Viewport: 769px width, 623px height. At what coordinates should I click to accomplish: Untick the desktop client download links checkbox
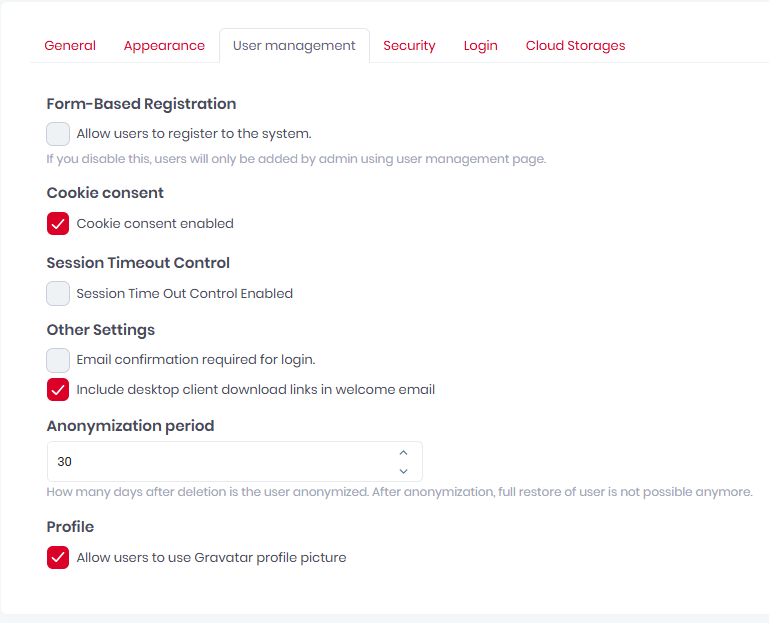coord(58,390)
